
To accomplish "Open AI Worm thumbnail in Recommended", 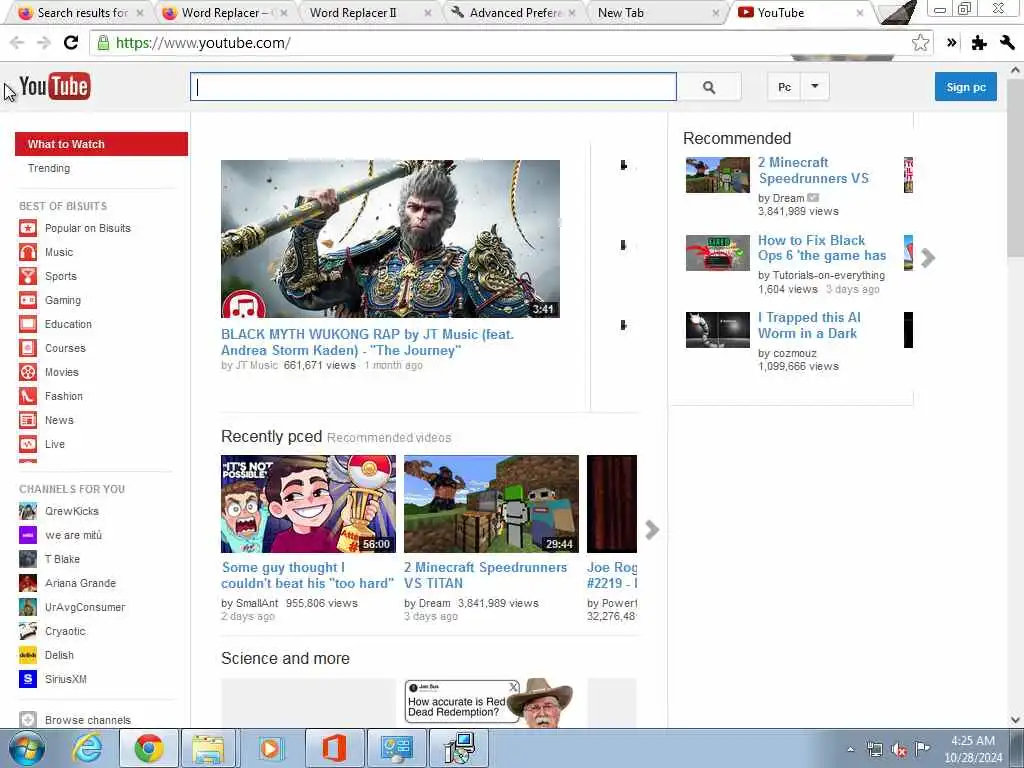I will coord(718,330).
